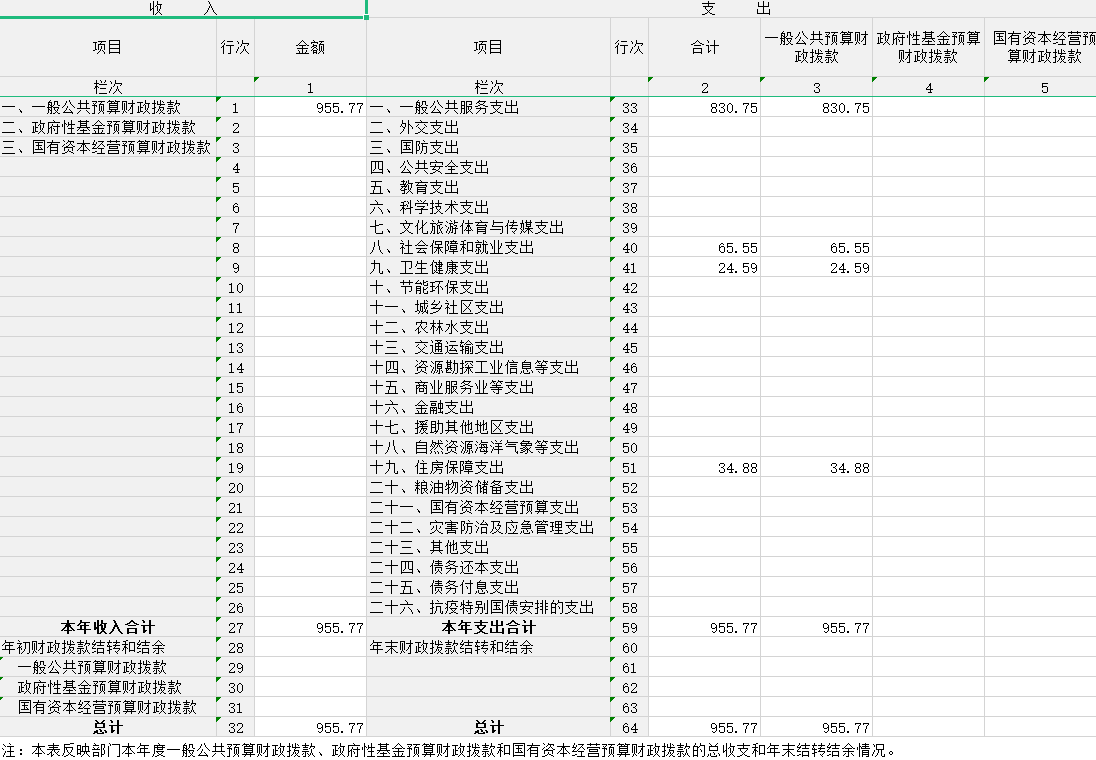The width and height of the screenshot is (1096, 760).
Task: Select the 年末财政拨款结转和结余 cell
Action: 488,648
